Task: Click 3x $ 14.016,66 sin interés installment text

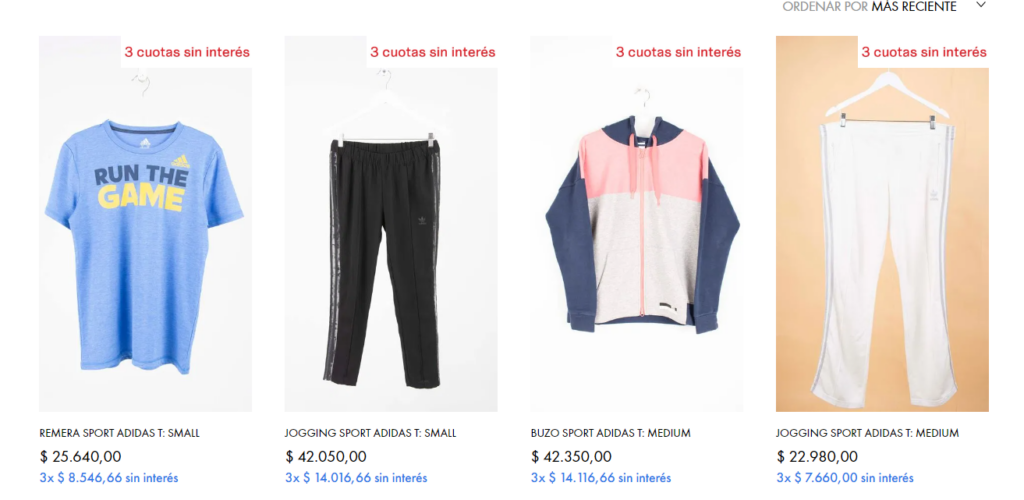Action: pos(356,478)
